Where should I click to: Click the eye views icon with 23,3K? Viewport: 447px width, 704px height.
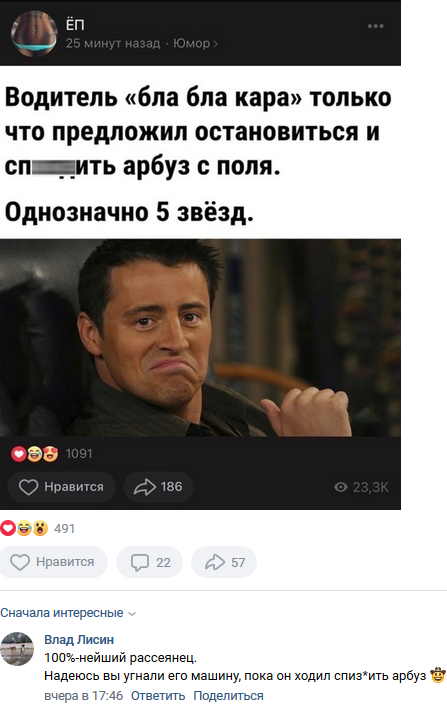[341, 487]
